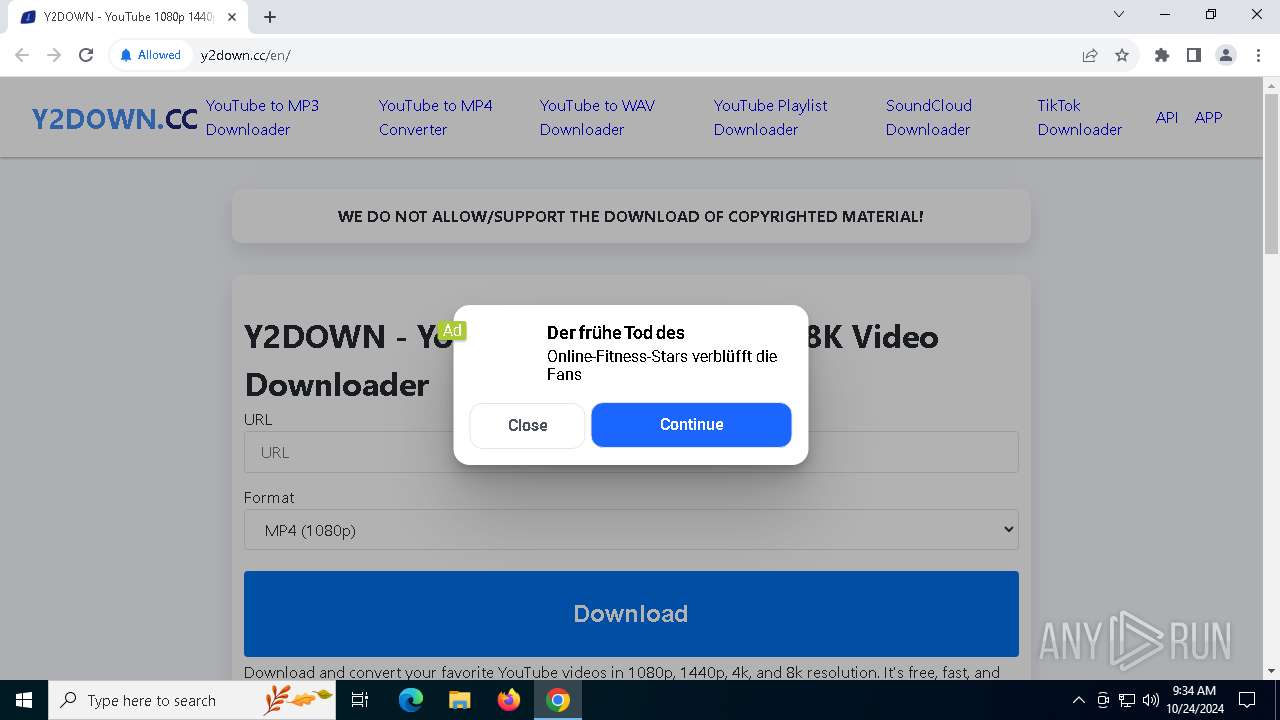The width and height of the screenshot is (1280, 720).
Task: Open TikTok Downloader link
Action: pos(1079,117)
